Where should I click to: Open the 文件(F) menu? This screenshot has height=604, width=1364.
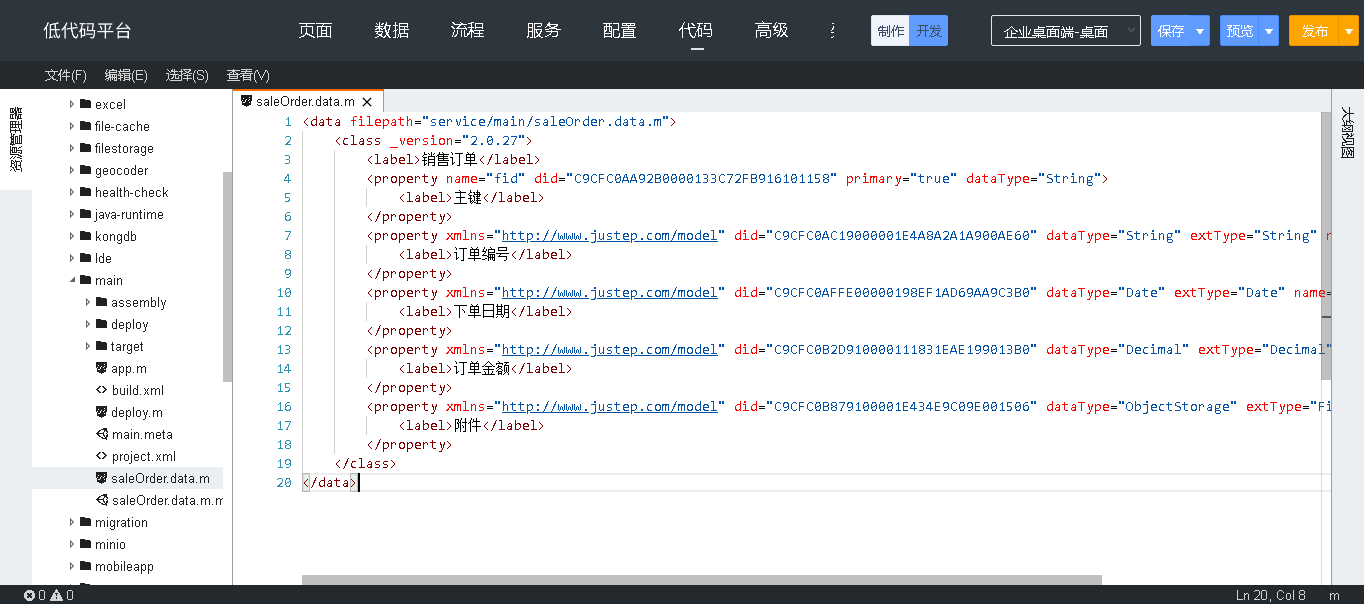(66, 75)
